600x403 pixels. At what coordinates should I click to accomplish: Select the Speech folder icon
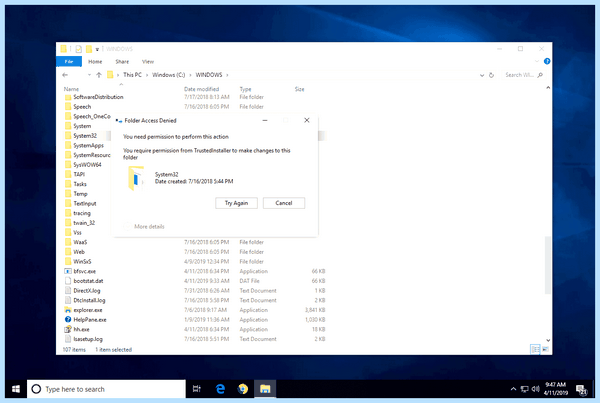tap(68, 107)
